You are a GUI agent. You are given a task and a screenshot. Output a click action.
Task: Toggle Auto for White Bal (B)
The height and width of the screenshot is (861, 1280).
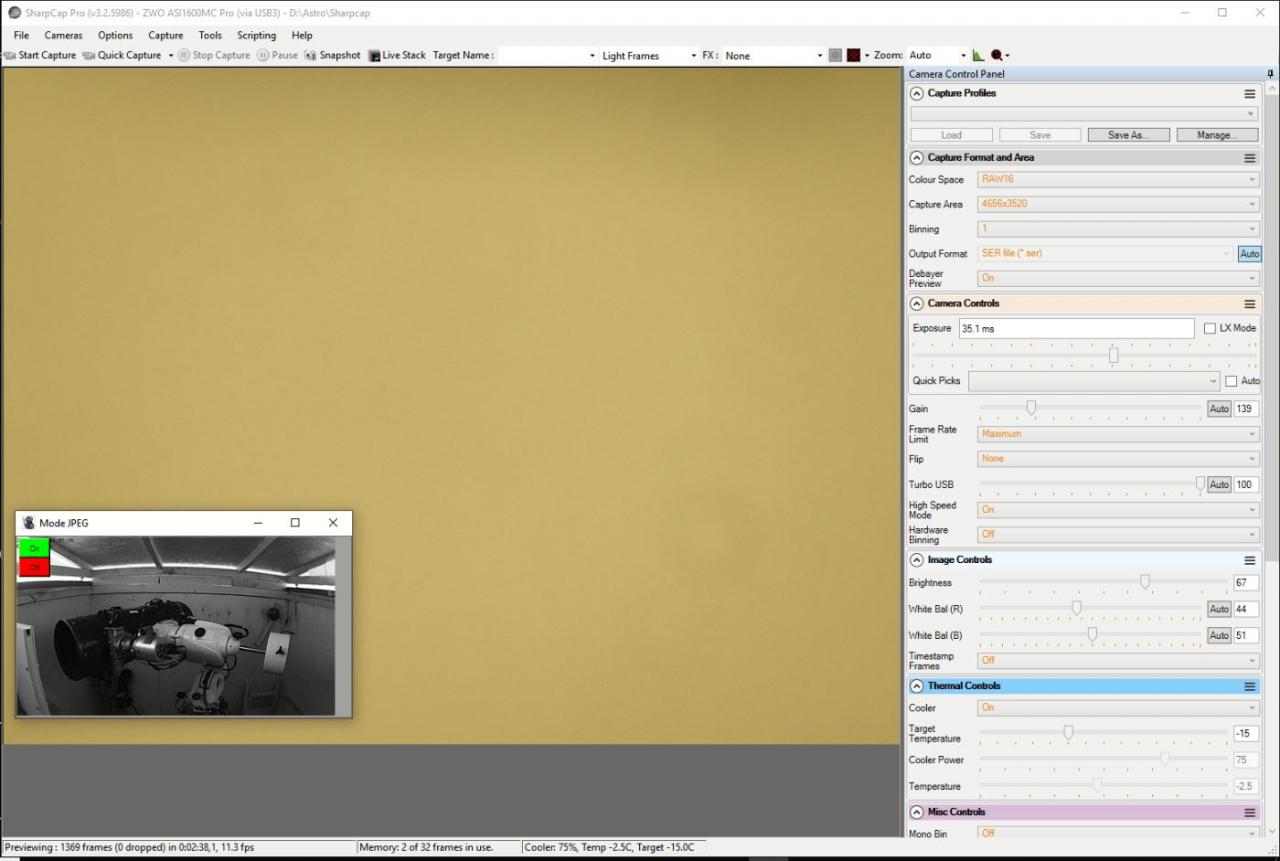tap(1219, 635)
